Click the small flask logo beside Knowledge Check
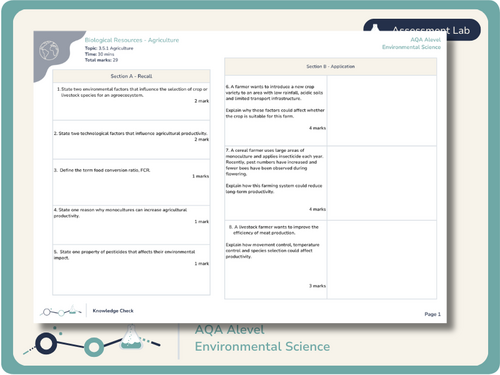The width and height of the screenshot is (500, 375). tap(61, 311)
